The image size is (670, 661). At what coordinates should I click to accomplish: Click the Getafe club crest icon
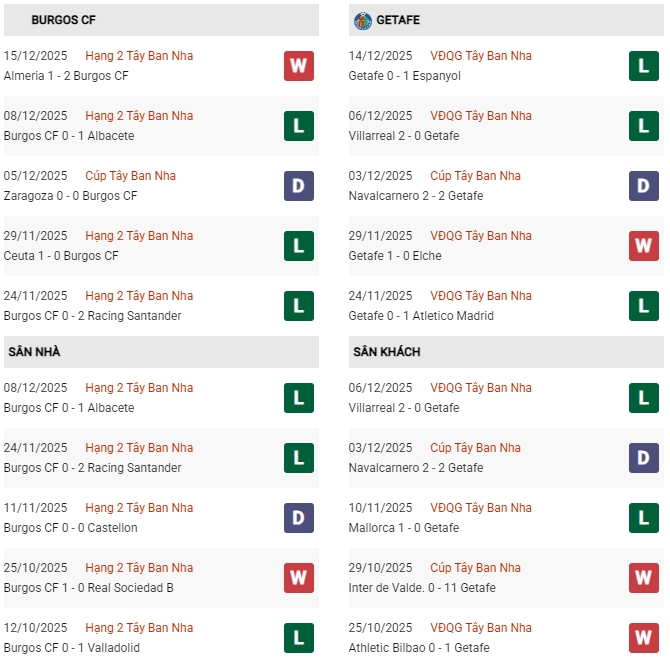point(362,20)
